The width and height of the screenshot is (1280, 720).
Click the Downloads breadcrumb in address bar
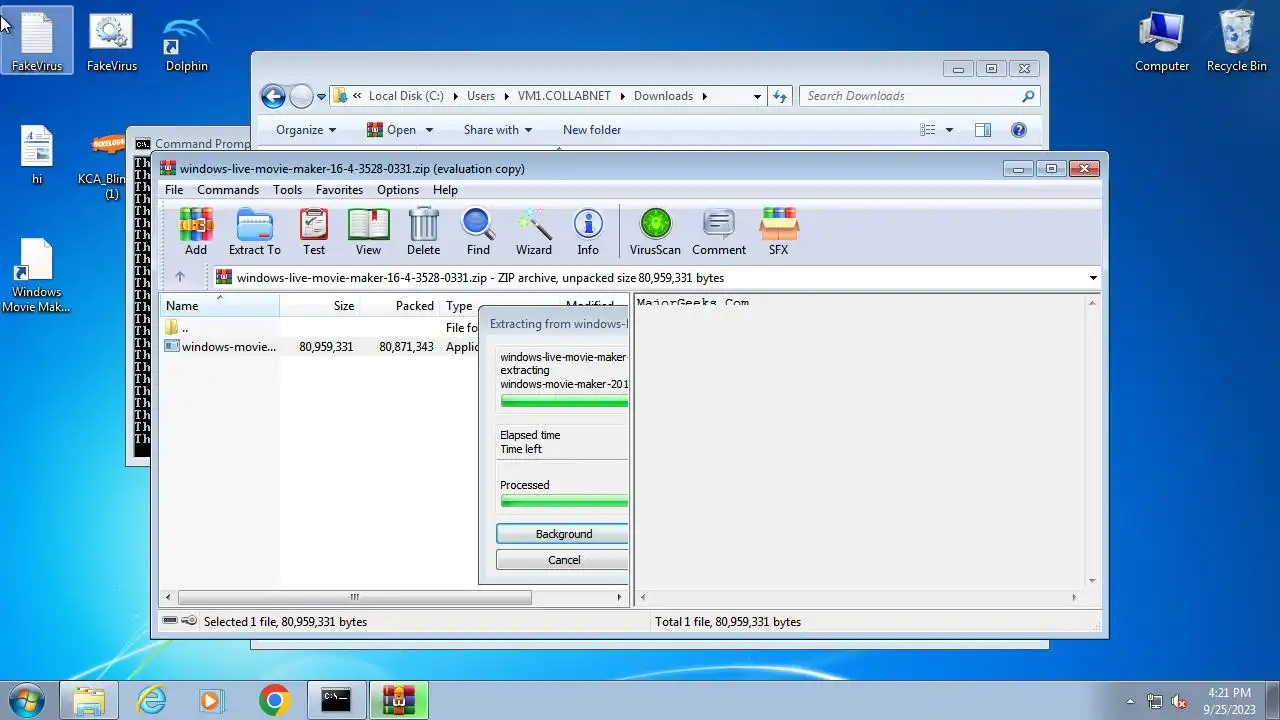[x=663, y=96]
